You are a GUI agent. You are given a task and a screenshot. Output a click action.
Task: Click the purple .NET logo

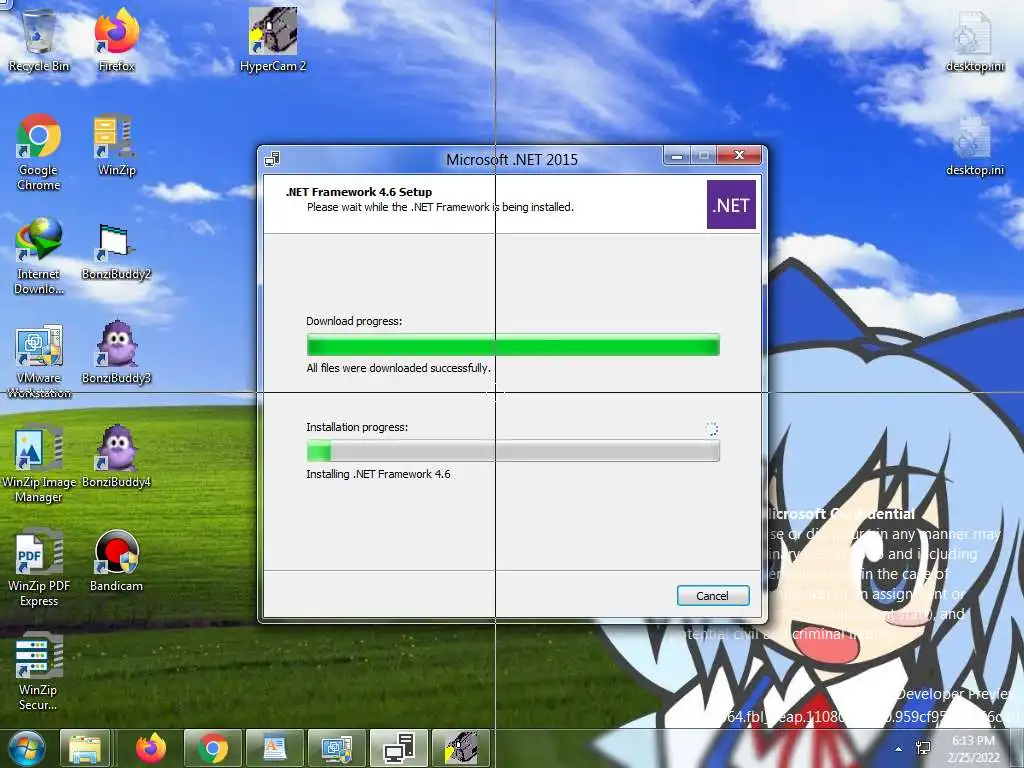(731, 204)
